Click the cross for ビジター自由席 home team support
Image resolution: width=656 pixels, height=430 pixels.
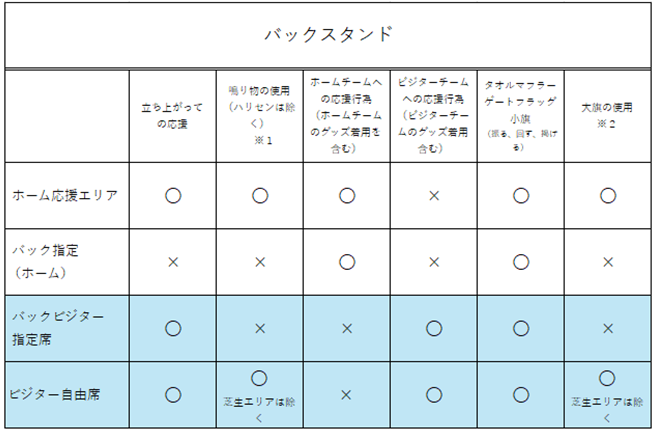pyautogui.click(x=346, y=394)
